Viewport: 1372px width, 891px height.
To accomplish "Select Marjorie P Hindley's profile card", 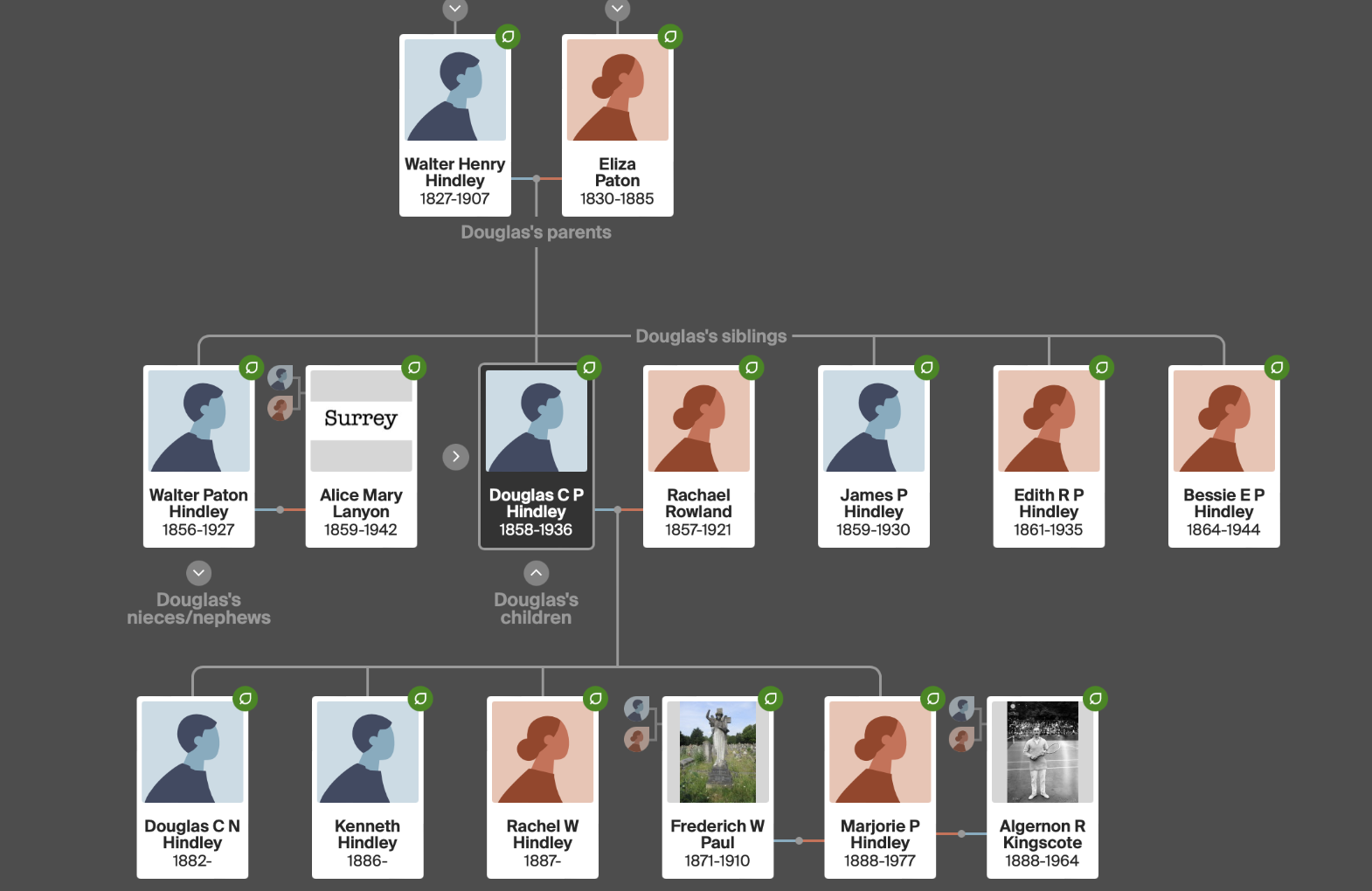I will click(x=880, y=787).
